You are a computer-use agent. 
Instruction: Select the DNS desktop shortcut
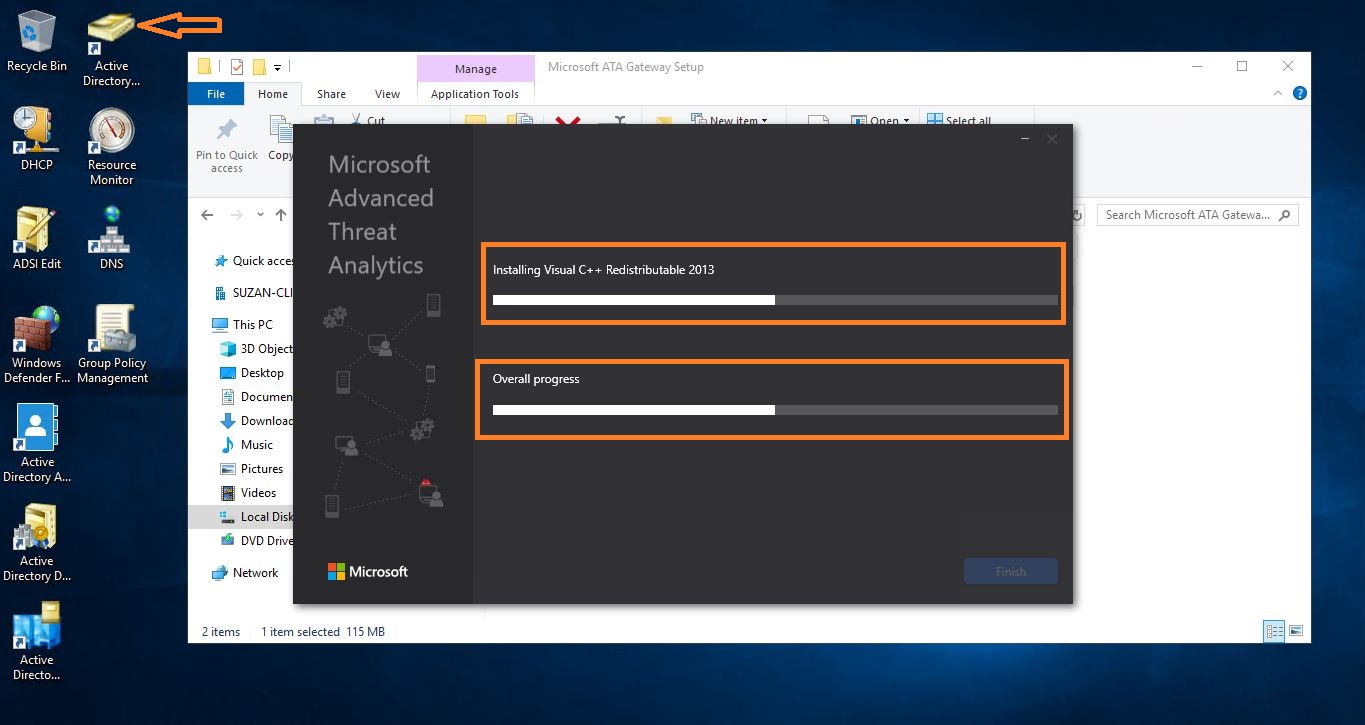tap(112, 238)
